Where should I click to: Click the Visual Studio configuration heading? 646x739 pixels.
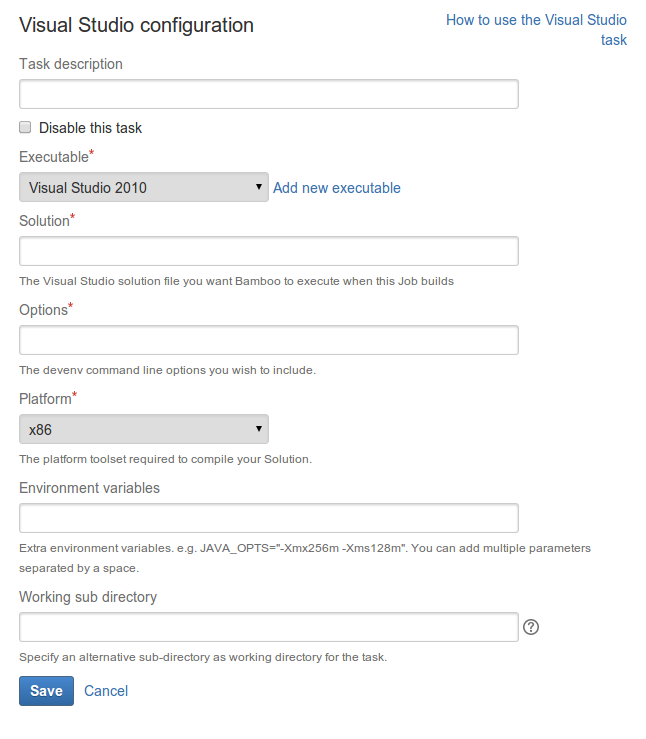tap(136, 25)
